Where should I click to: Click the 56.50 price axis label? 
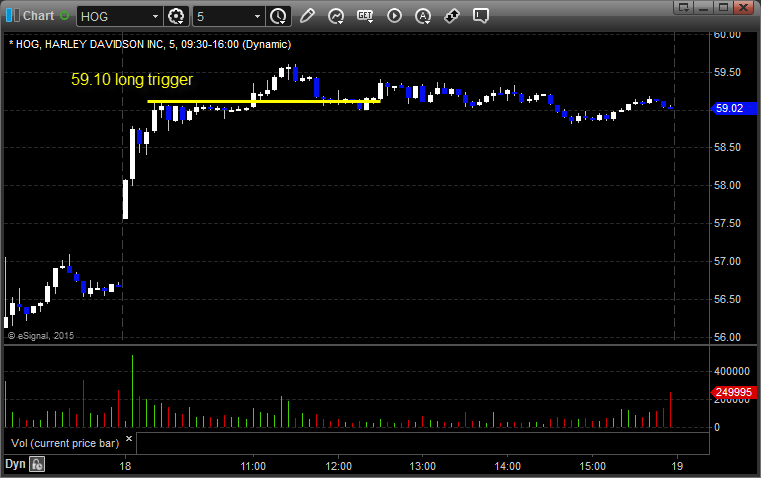tap(728, 299)
